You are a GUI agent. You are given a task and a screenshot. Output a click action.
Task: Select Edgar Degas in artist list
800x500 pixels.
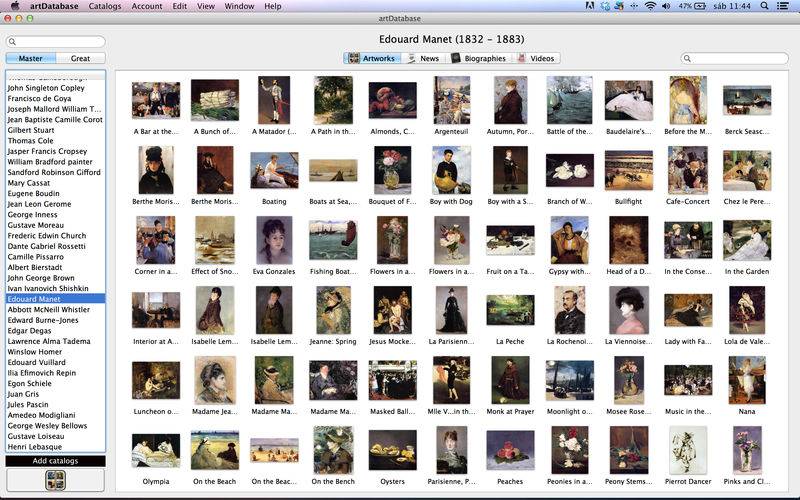(55, 331)
